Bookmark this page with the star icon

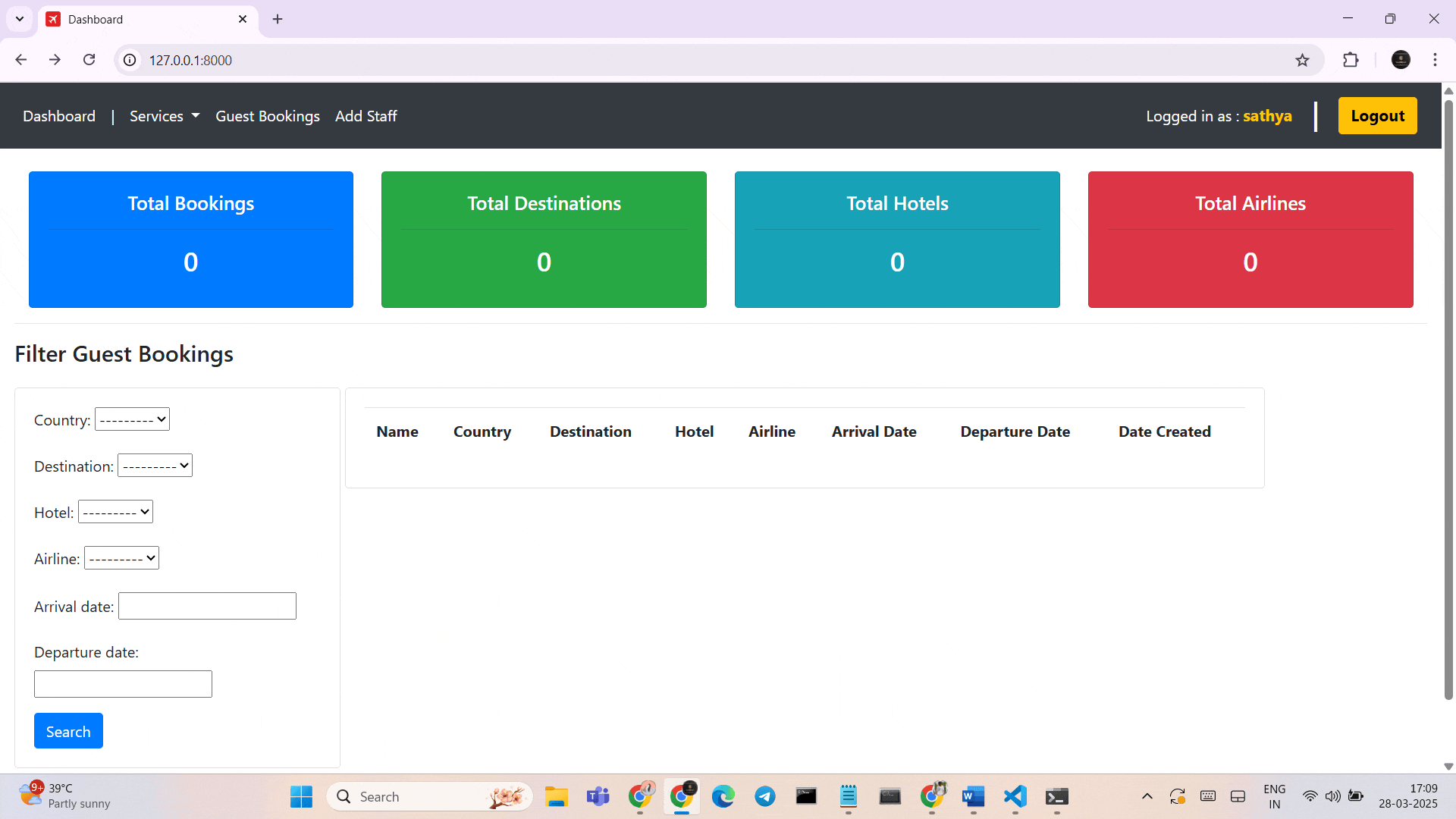[x=1302, y=60]
